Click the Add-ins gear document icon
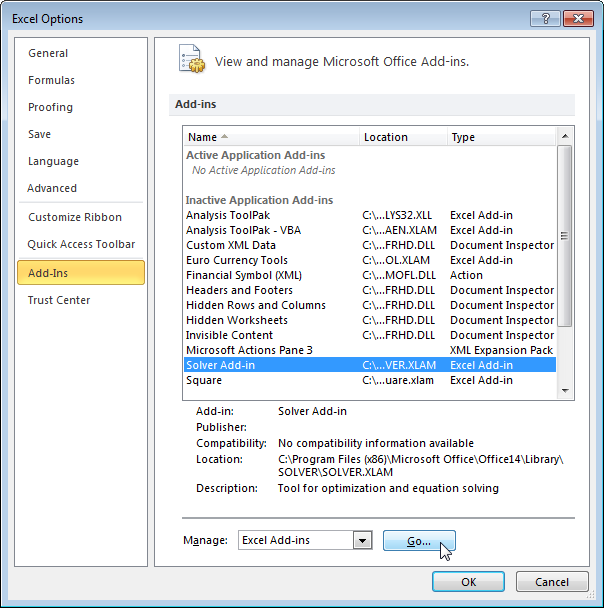 tap(192, 59)
